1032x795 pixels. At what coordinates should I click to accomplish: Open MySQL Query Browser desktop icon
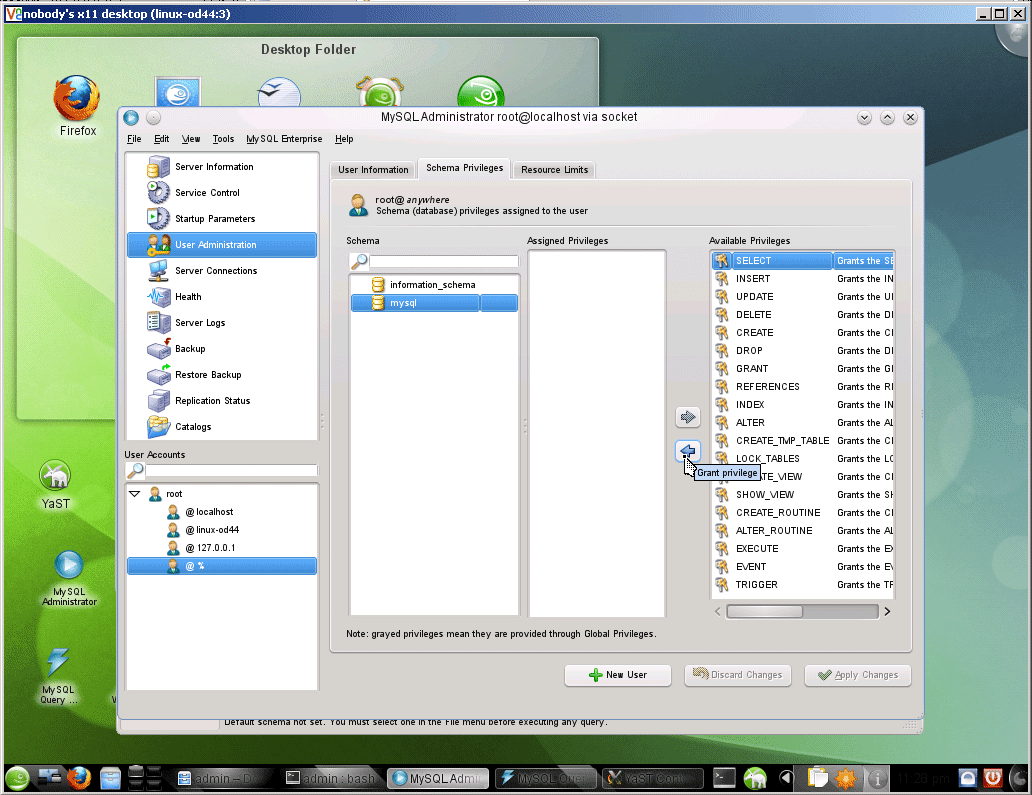[58, 676]
